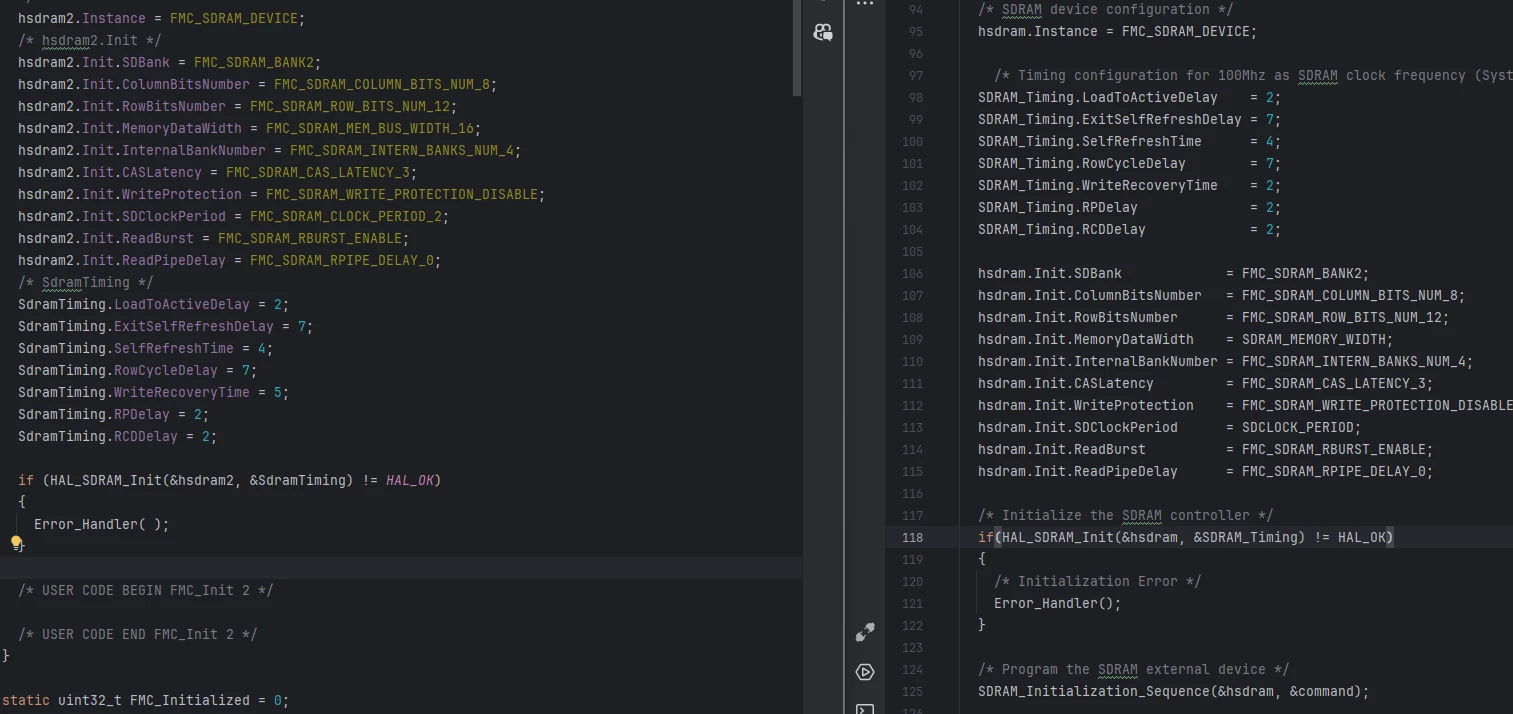
Task: Click 'Error_Handler();' on line 121
Action: point(1058,603)
